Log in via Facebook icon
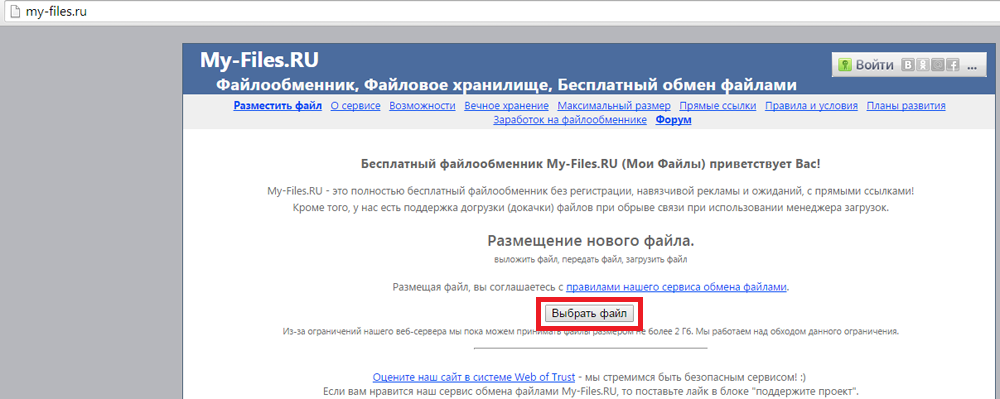 click(953, 65)
